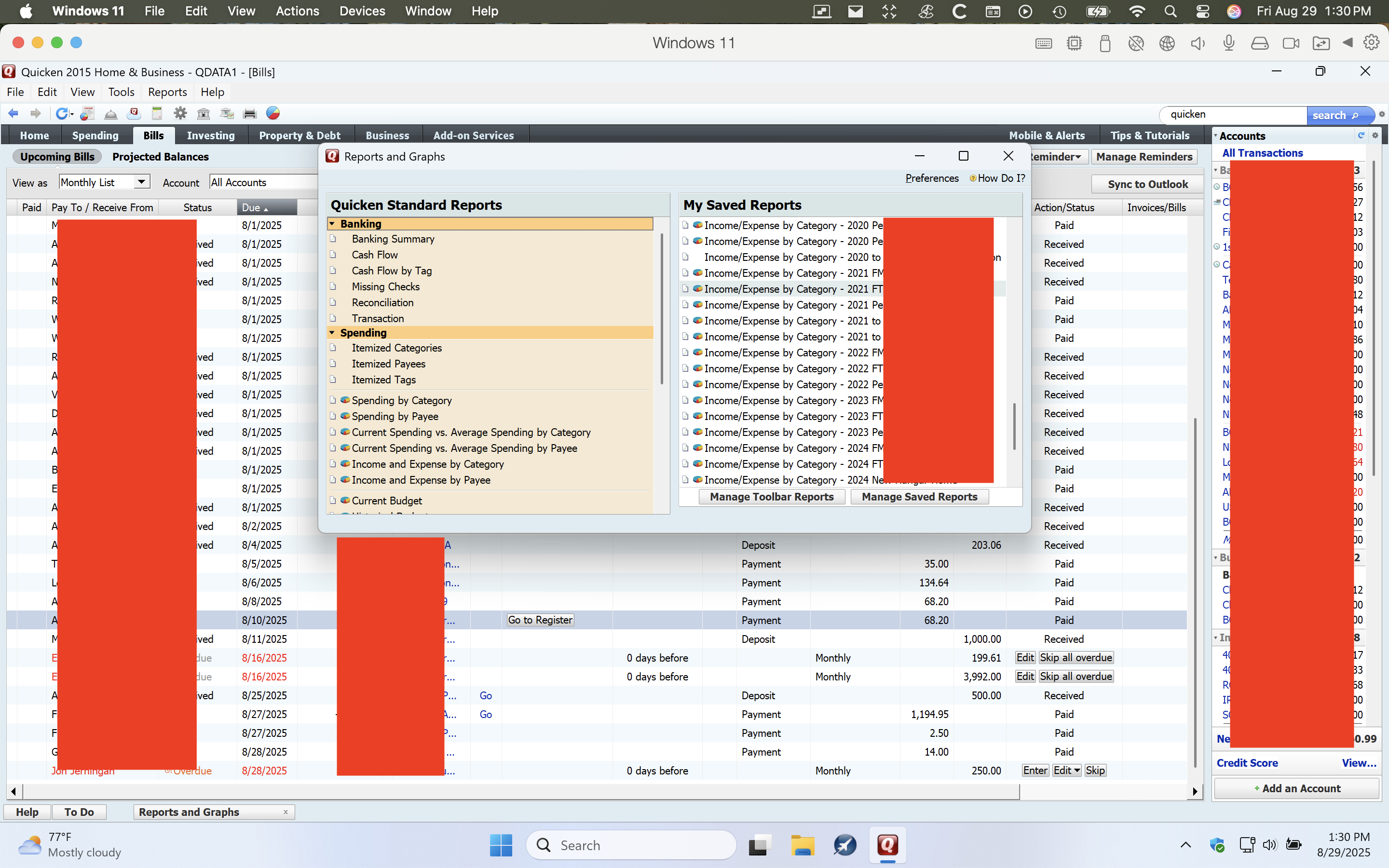Click the printer toolbar icon

[x=250, y=114]
